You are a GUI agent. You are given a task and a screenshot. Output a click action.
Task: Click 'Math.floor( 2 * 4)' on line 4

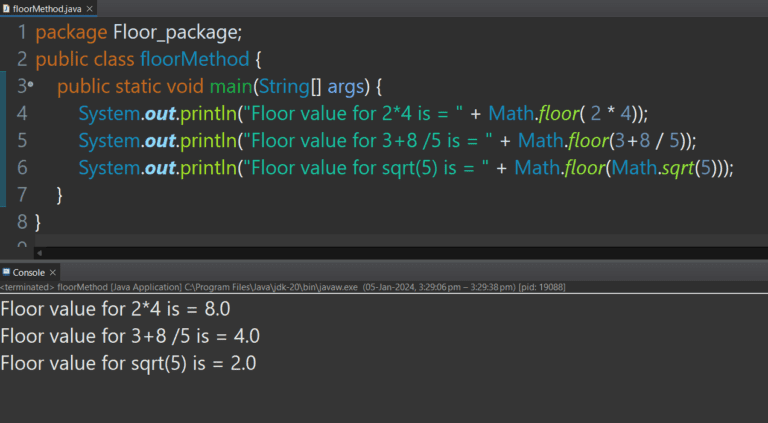point(563,114)
